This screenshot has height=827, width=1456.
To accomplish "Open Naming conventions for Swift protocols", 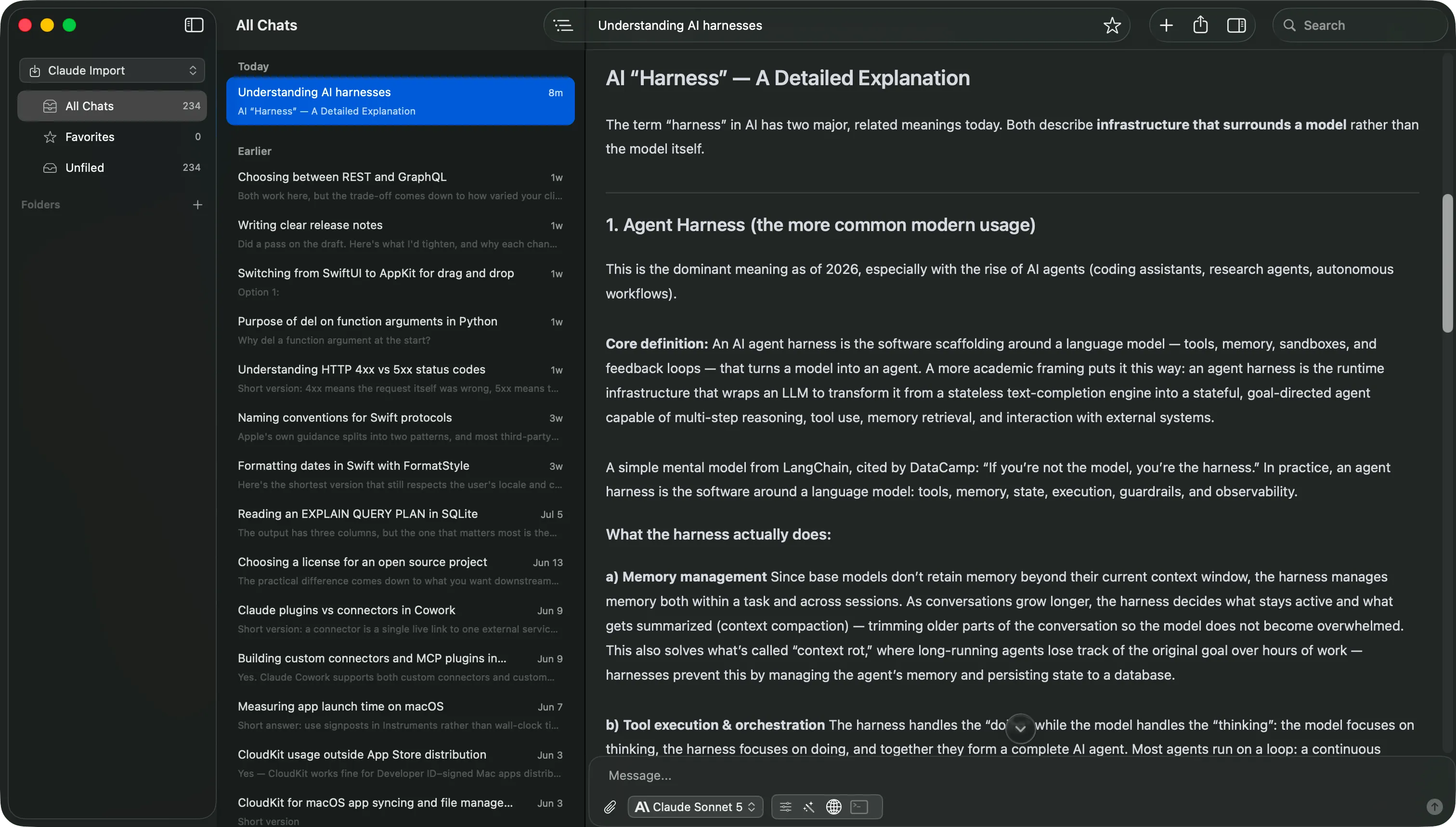I will coord(400,426).
